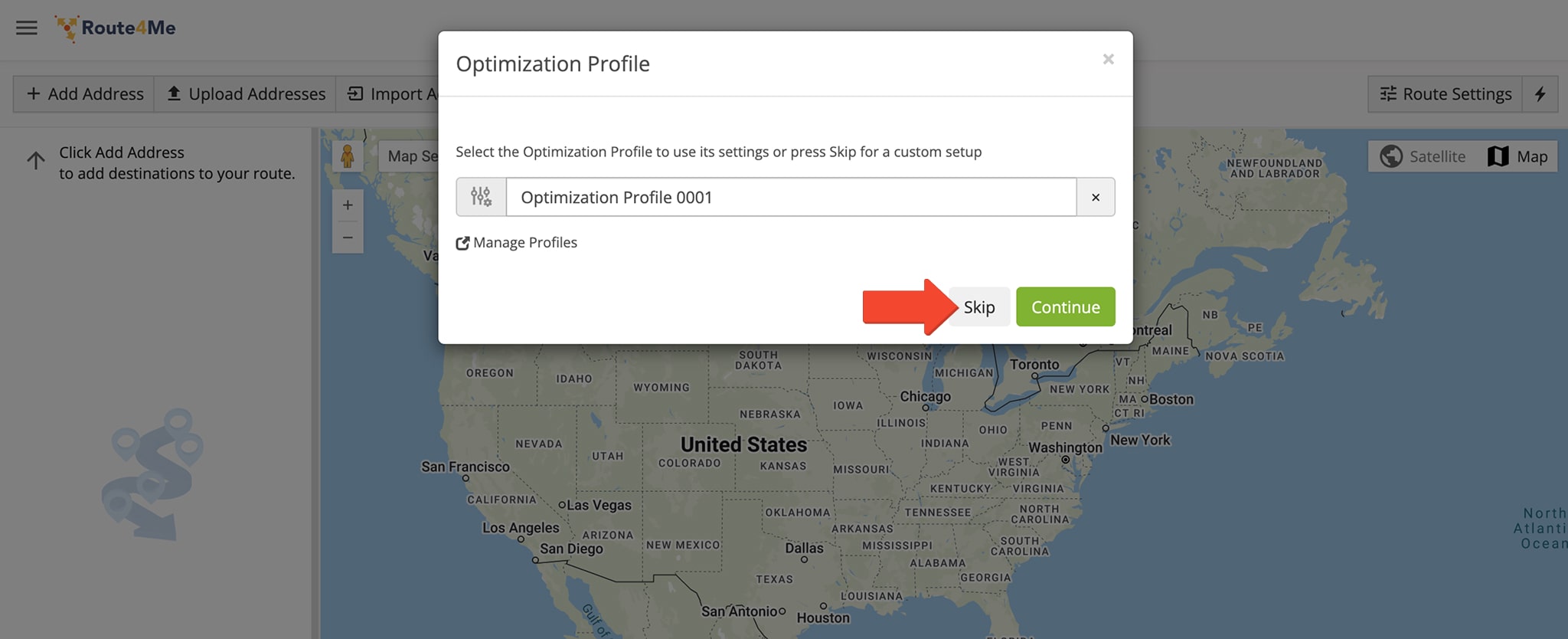Click Chicago on the map
The width and height of the screenshot is (1568, 639).
pos(925,397)
